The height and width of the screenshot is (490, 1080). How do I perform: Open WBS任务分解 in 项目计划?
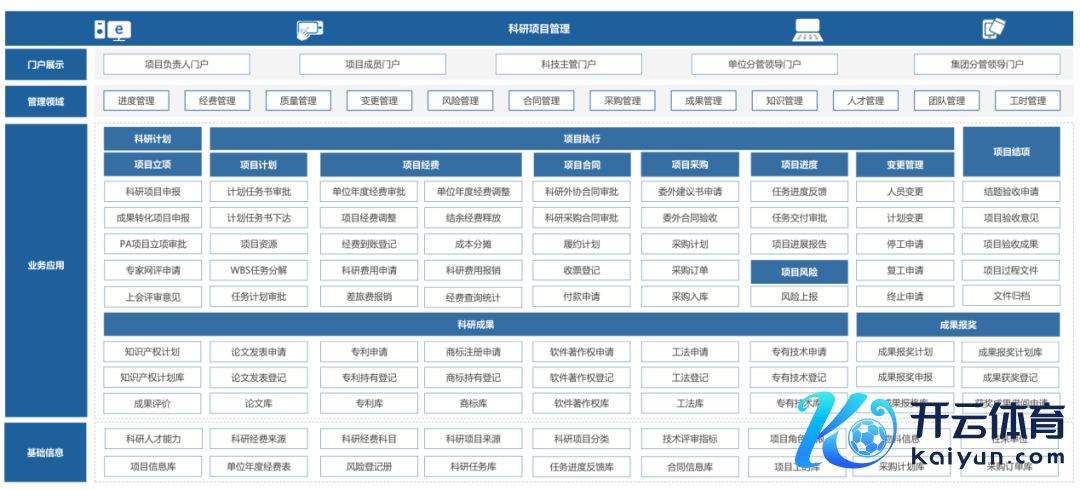(x=259, y=270)
